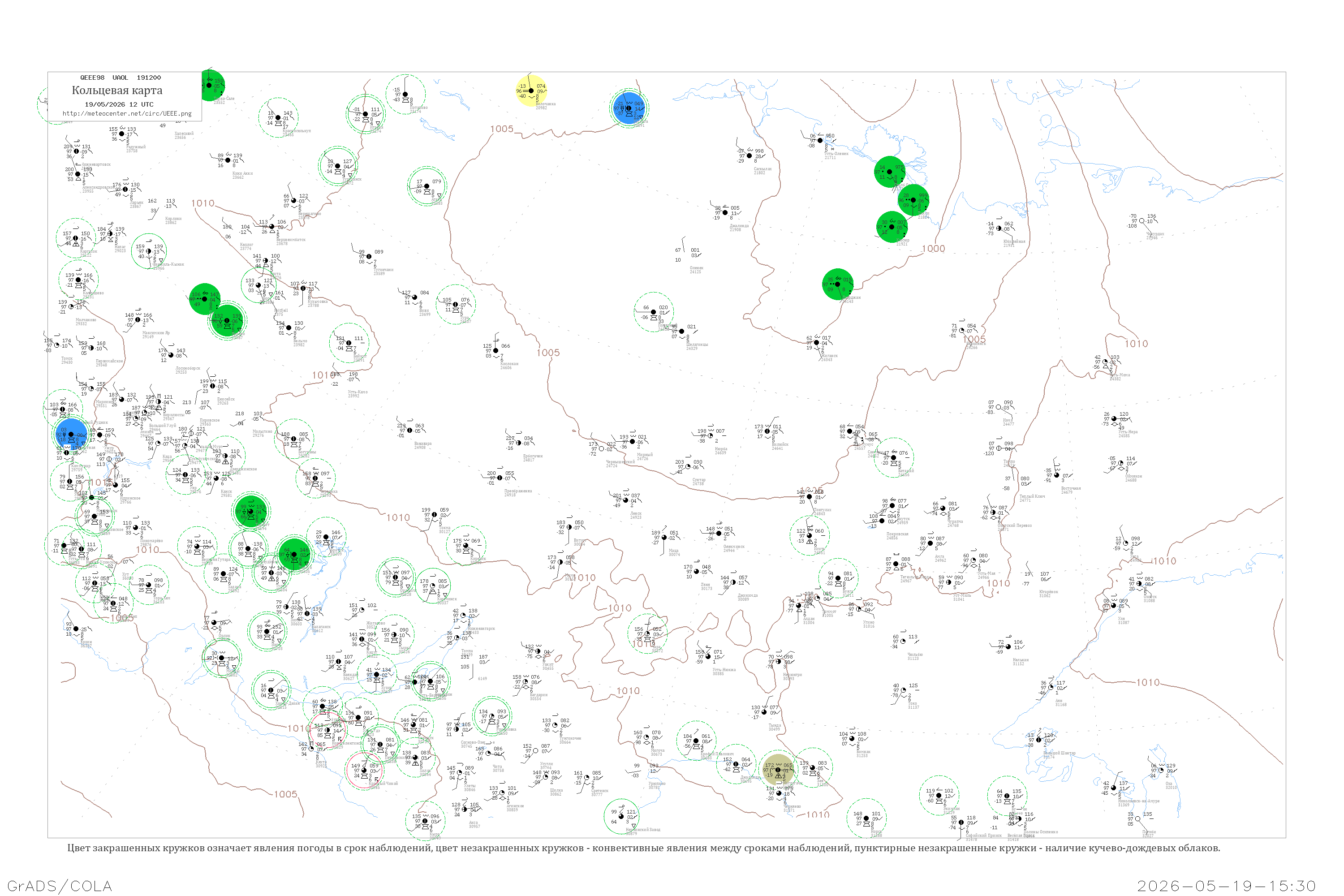Click the 'Кольцевая карта' map title
1344x896 pixels.
coord(117,90)
